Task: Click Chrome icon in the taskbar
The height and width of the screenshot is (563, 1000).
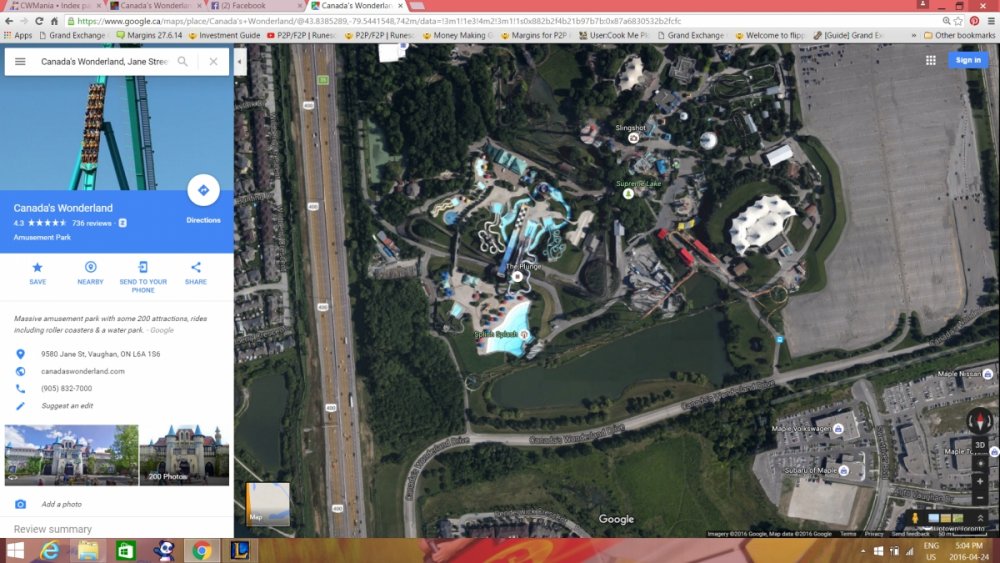Action: click(202, 550)
